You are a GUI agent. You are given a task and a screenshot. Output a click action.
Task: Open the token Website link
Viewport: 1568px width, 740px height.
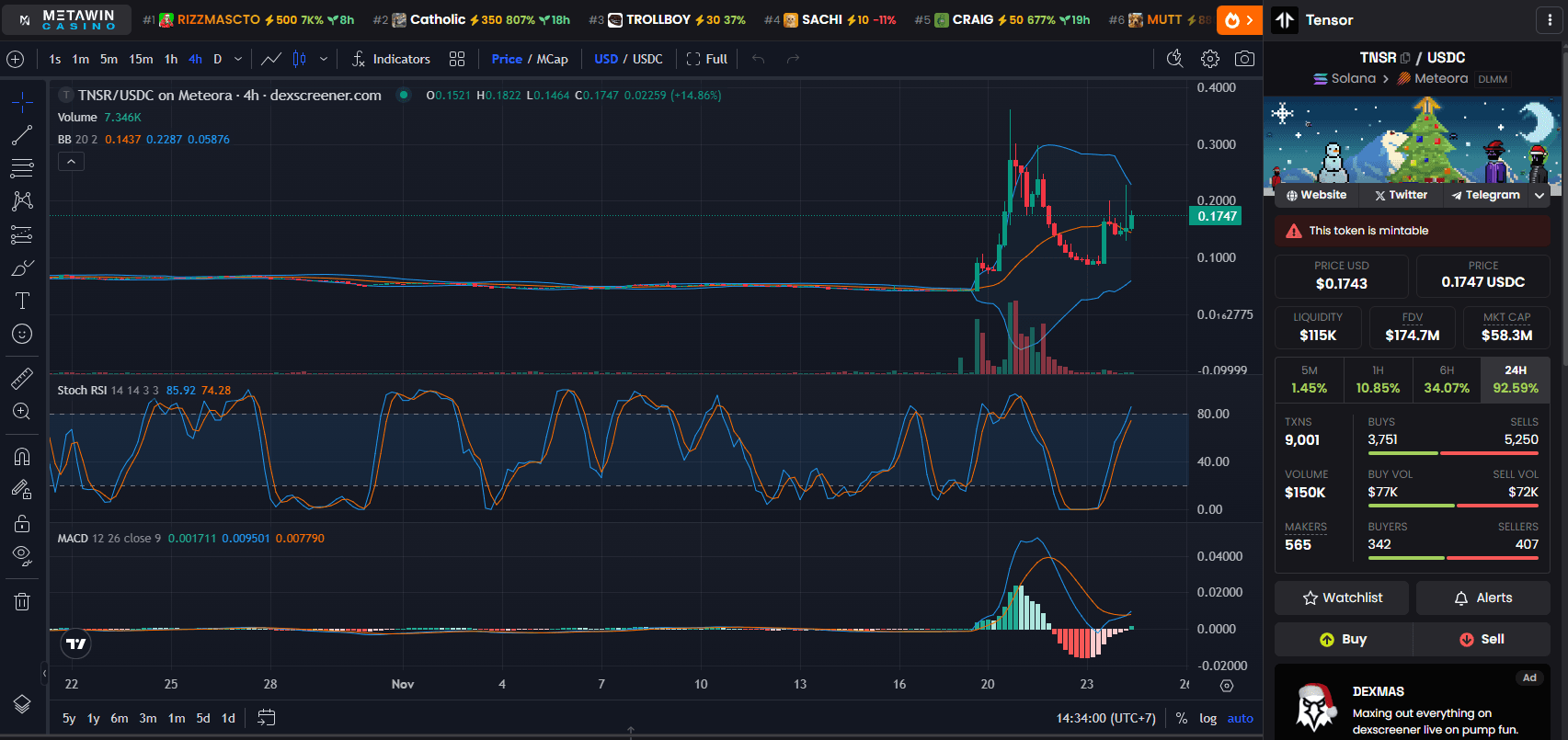click(x=1316, y=195)
